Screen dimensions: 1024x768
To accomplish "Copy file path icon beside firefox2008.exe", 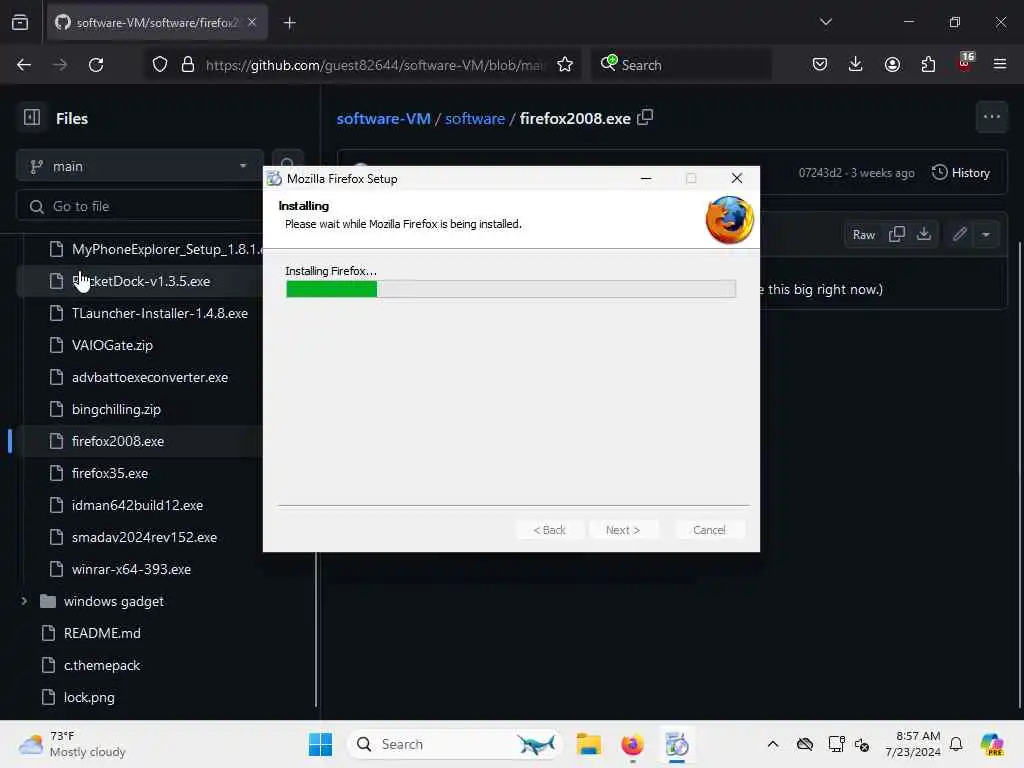I will click(x=645, y=117).
